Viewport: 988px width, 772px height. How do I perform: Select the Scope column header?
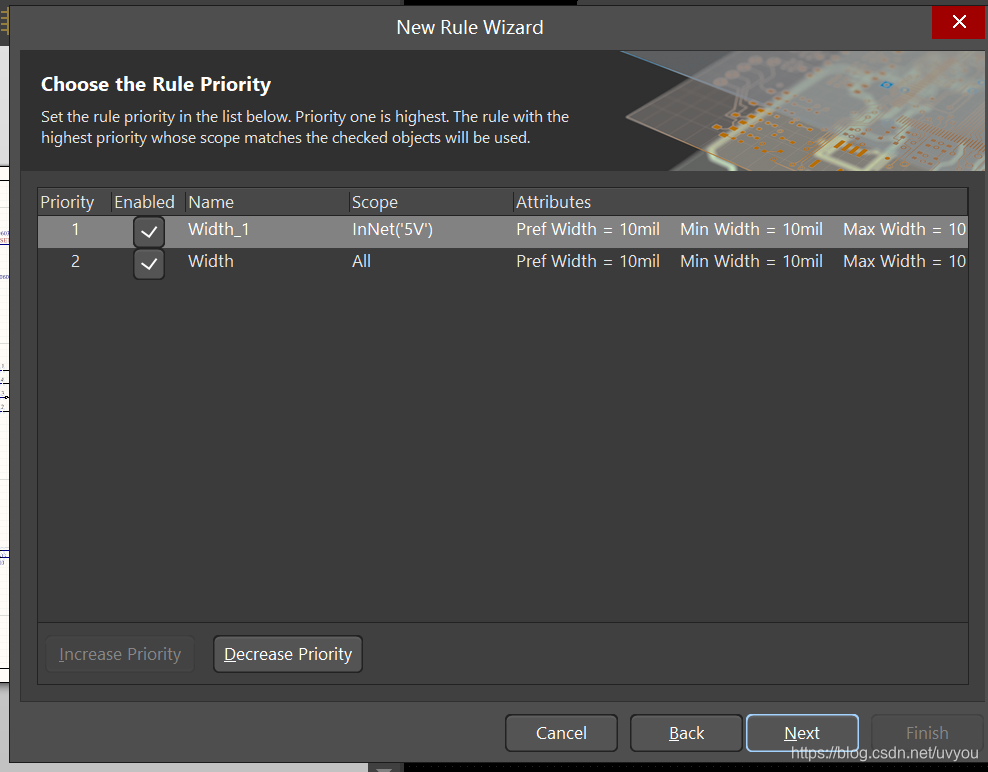[375, 202]
